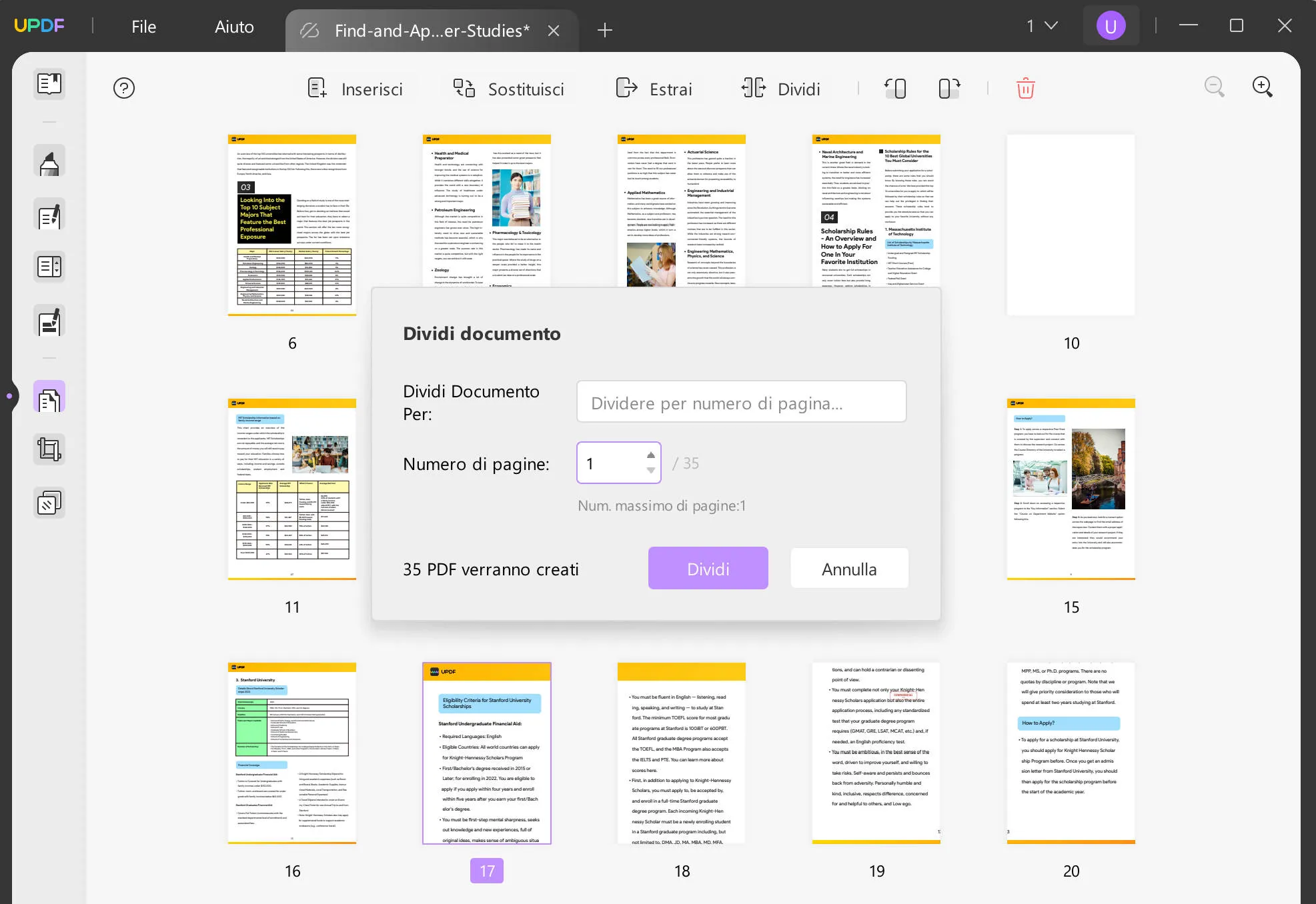
Task: Click the Annulla button
Action: point(849,568)
